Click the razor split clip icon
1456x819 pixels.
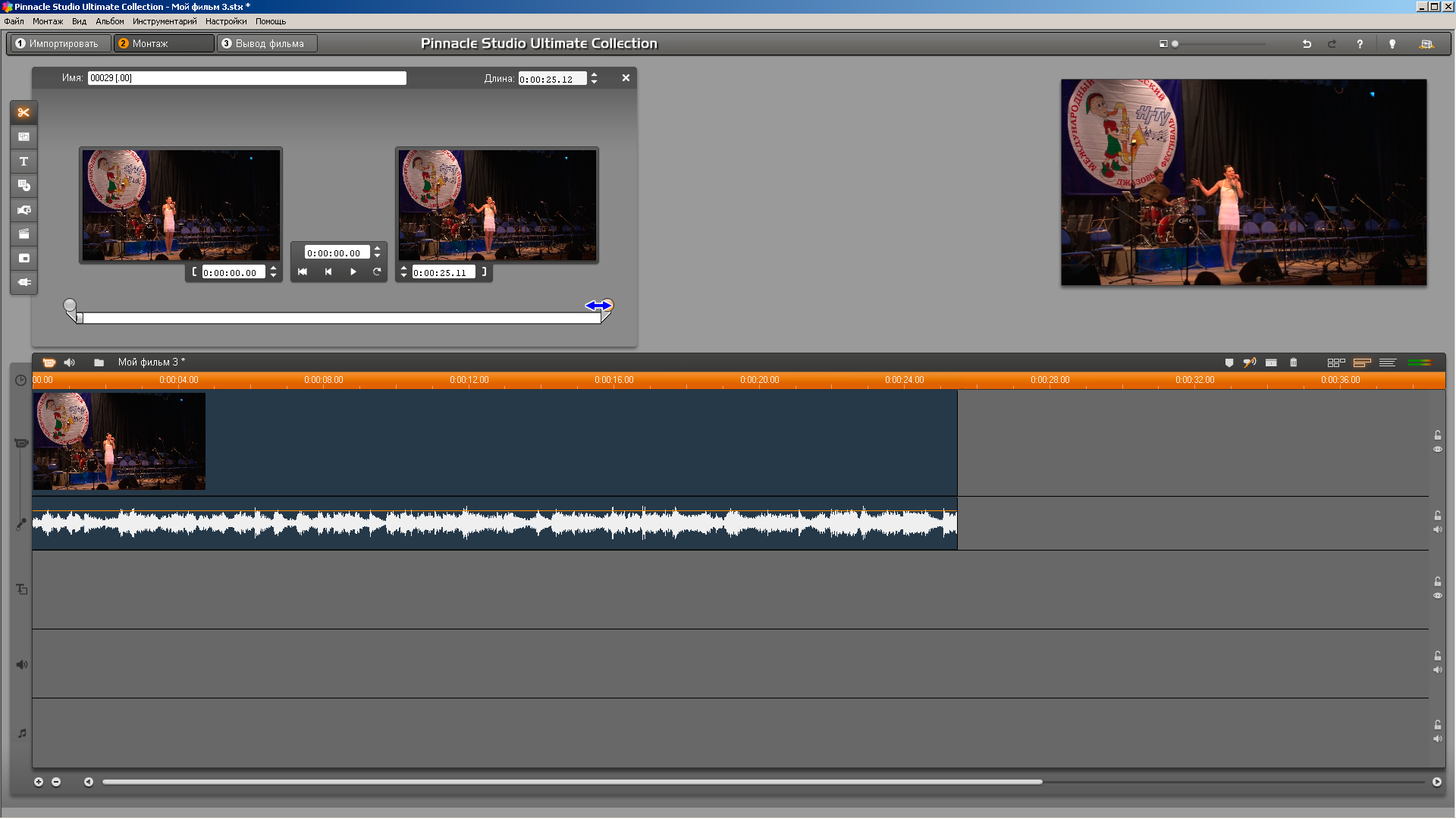(1271, 362)
